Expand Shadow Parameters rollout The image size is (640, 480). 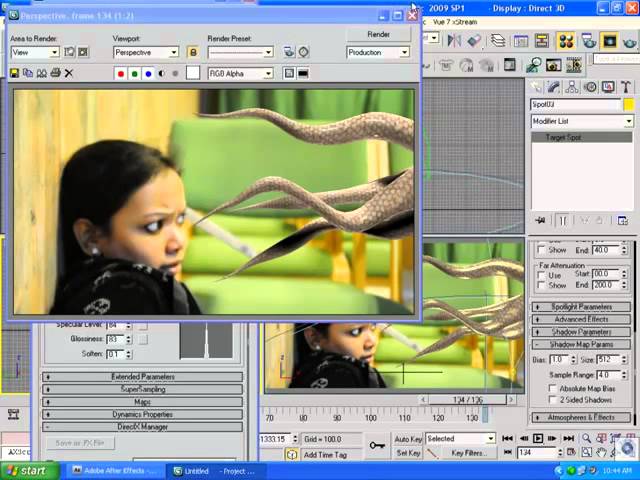pos(581,332)
